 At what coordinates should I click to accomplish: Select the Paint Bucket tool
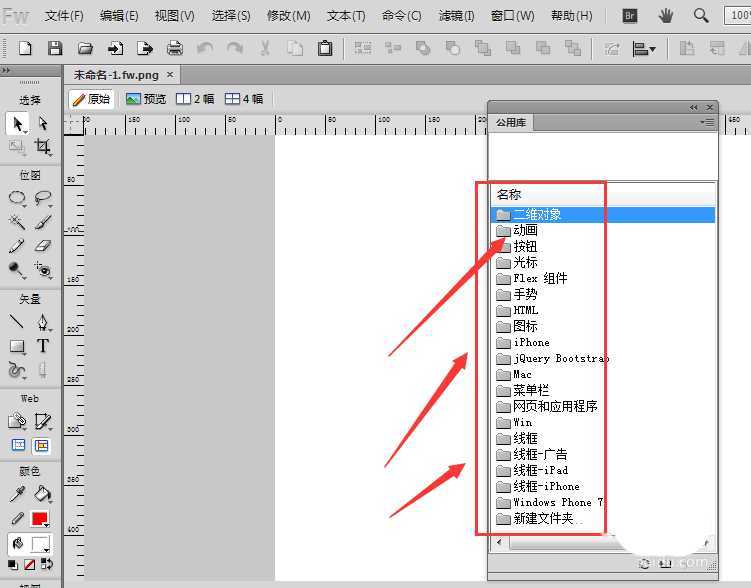(43, 494)
